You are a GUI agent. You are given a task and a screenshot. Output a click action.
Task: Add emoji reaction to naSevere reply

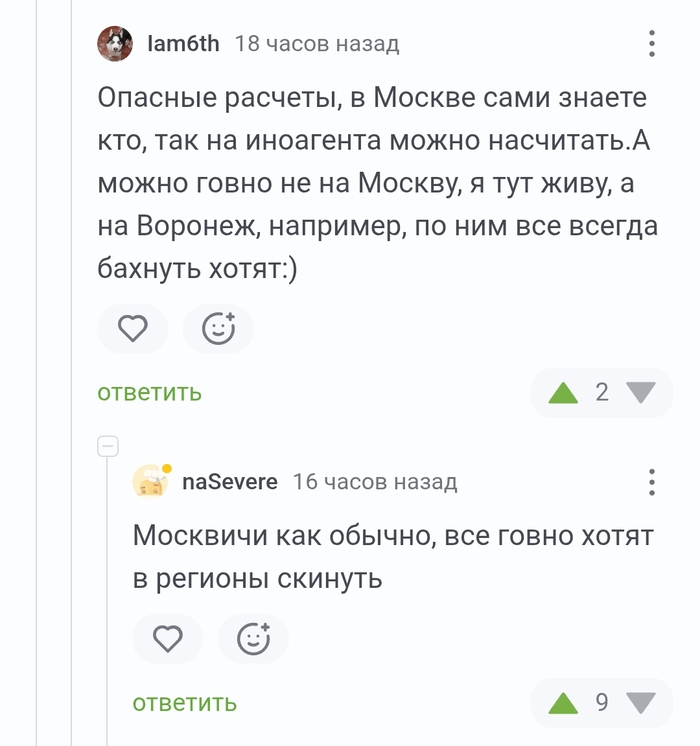[253, 639]
